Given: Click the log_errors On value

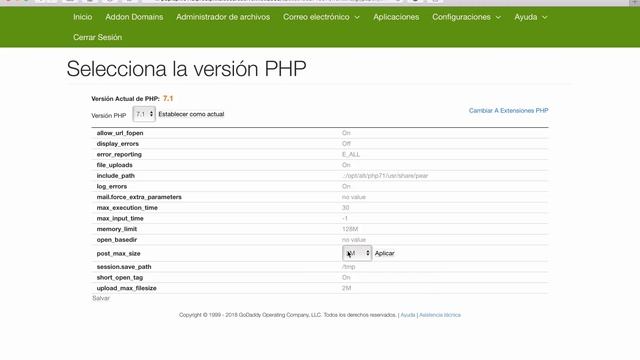Looking at the screenshot, I should [x=346, y=186].
